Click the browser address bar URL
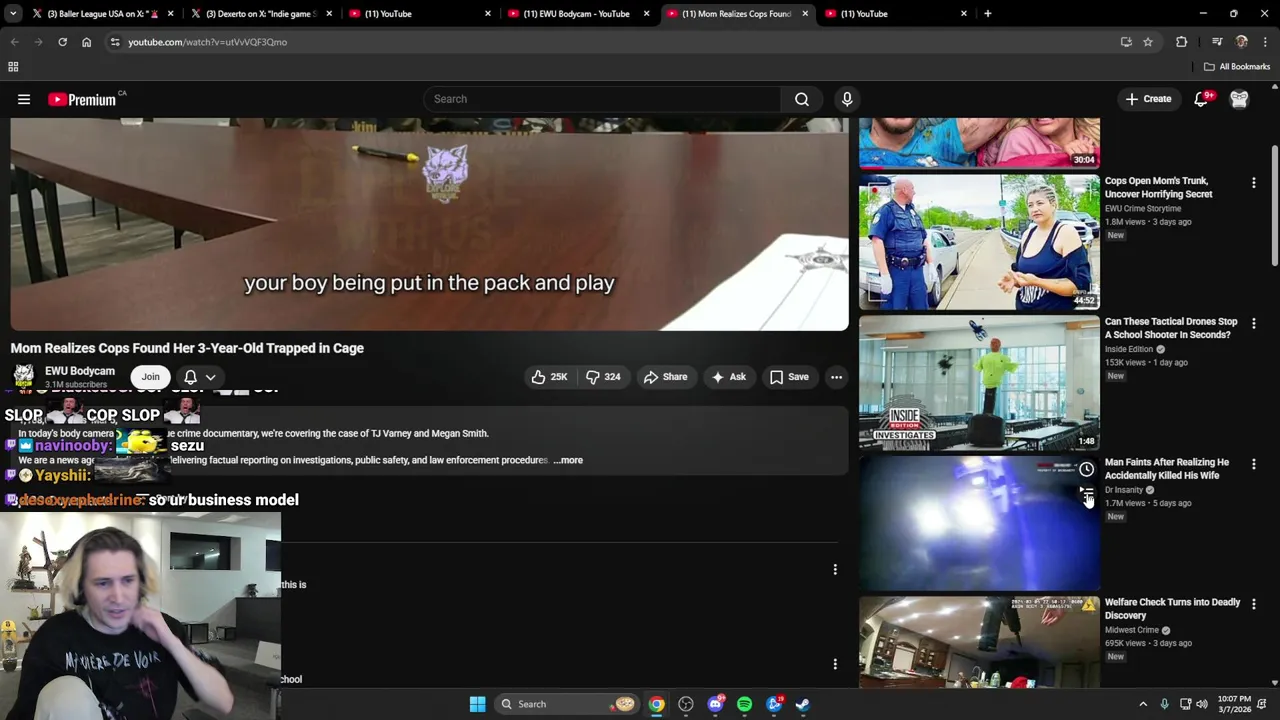 [207, 42]
